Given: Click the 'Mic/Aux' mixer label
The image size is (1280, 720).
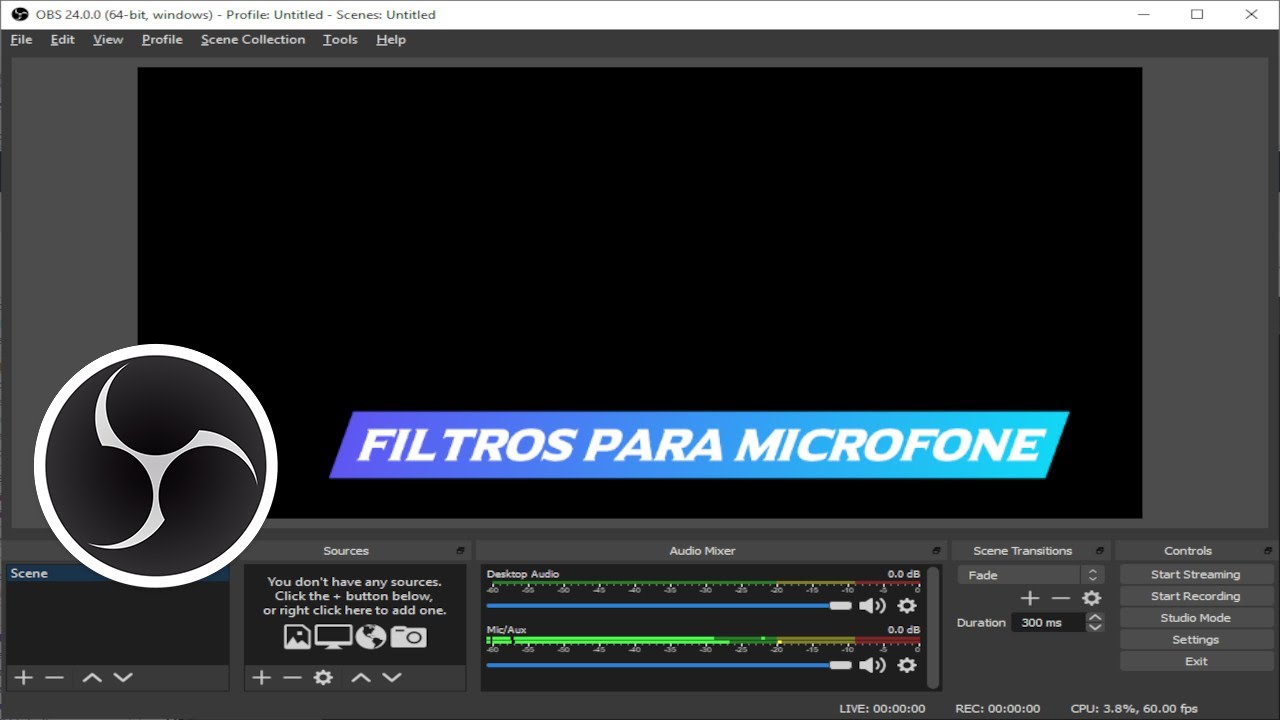Looking at the screenshot, I should [x=506, y=630].
